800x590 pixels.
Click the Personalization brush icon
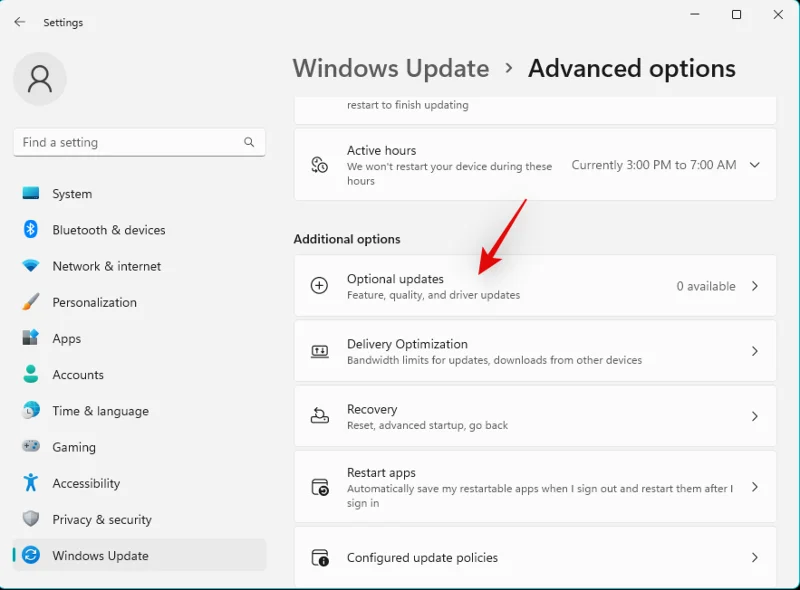pos(32,302)
